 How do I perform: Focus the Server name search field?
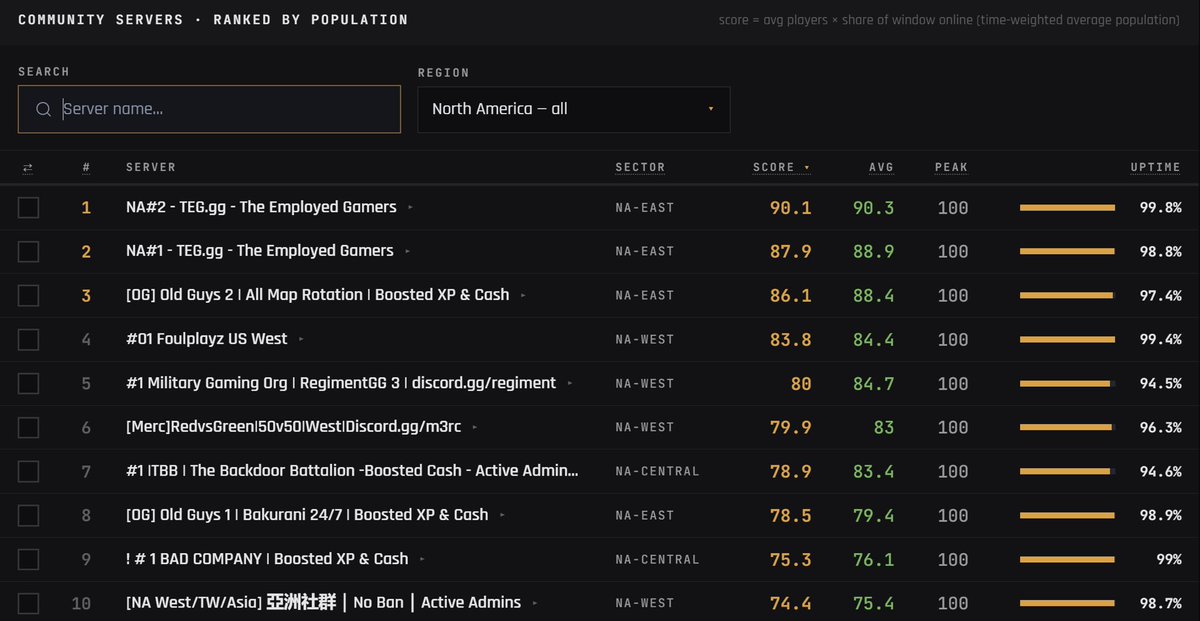point(209,109)
